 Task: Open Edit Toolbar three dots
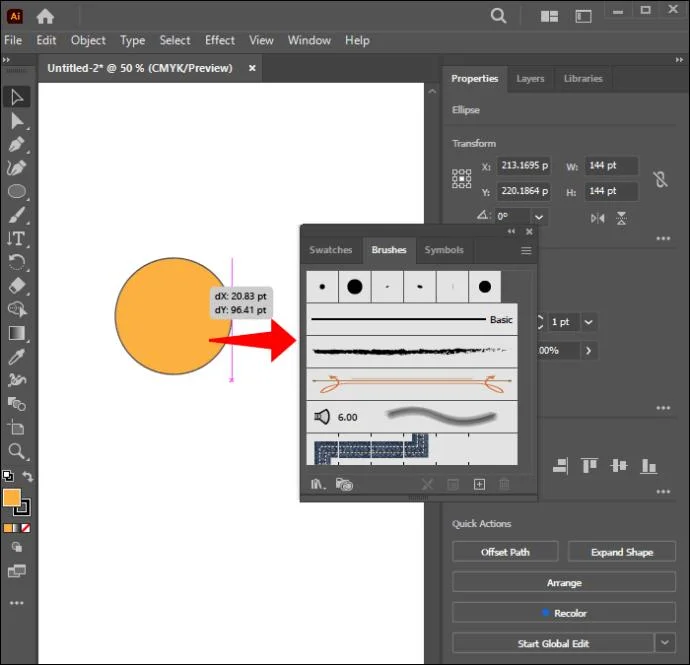17,603
